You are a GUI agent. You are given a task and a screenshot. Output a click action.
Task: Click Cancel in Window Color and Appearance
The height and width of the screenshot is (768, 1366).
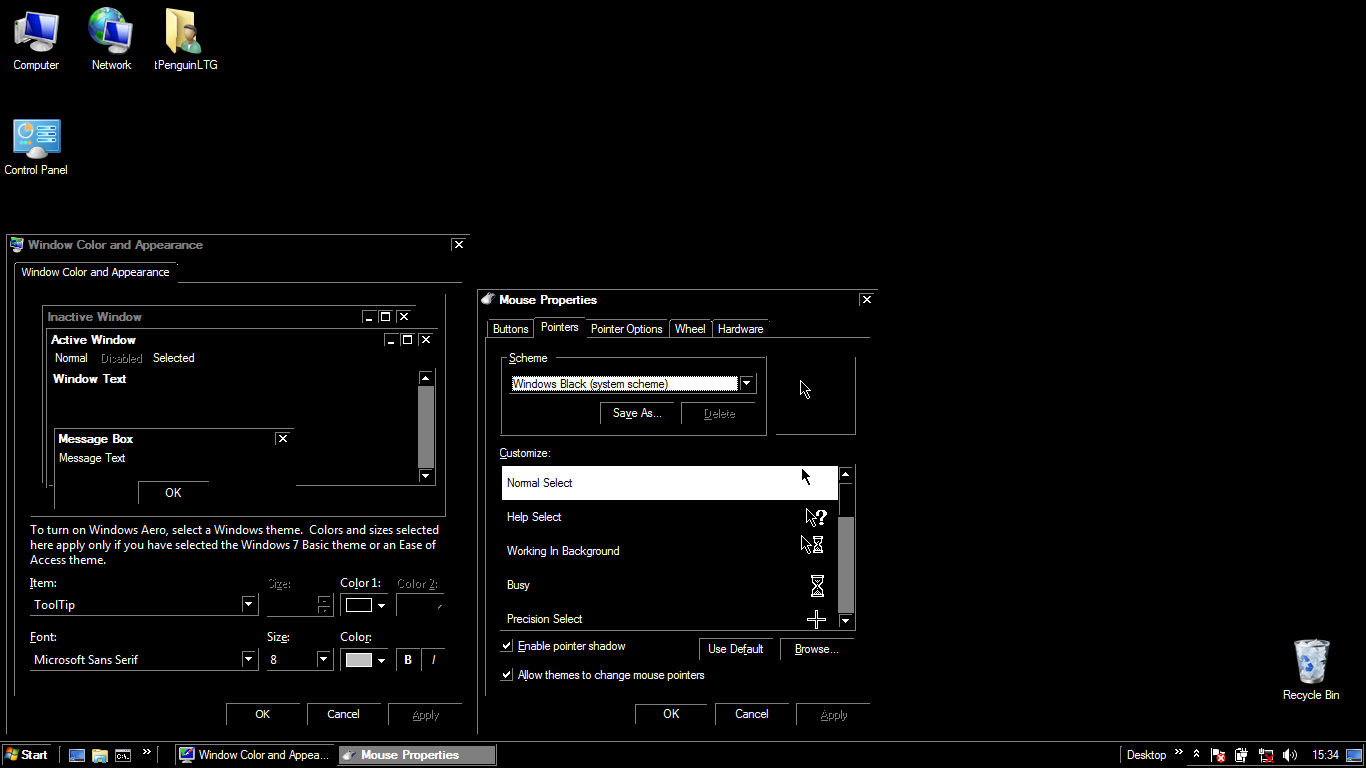343,714
